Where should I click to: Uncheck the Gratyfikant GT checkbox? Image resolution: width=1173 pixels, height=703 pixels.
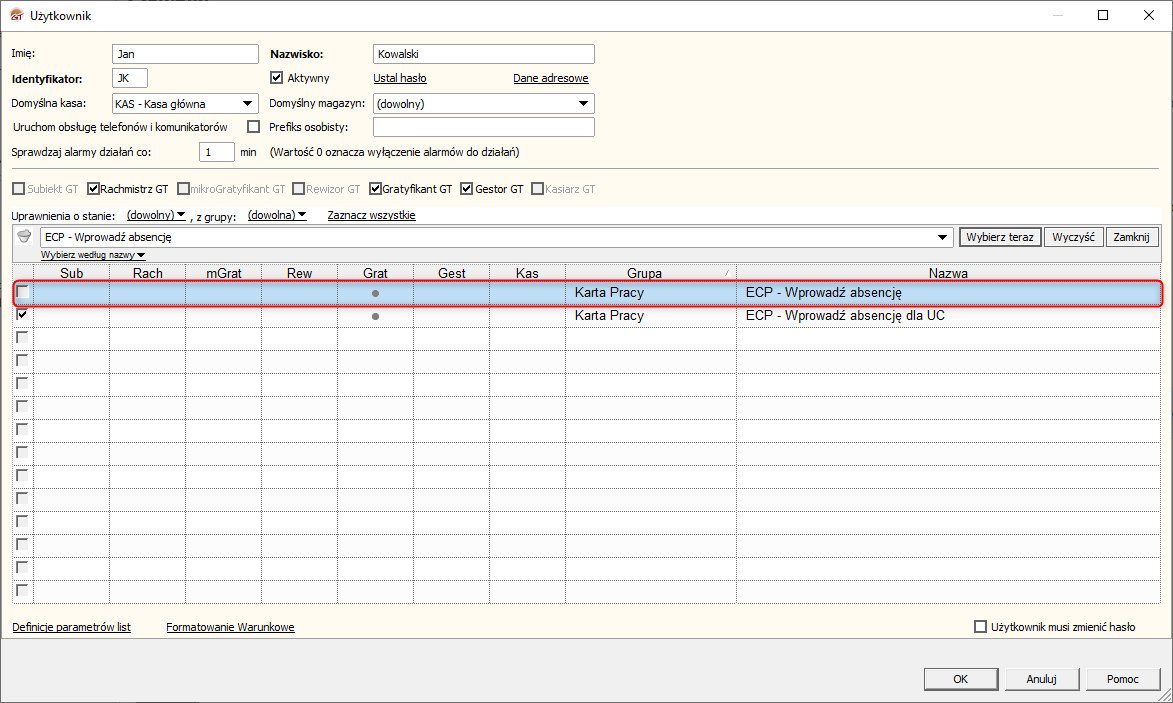click(376, 188)
